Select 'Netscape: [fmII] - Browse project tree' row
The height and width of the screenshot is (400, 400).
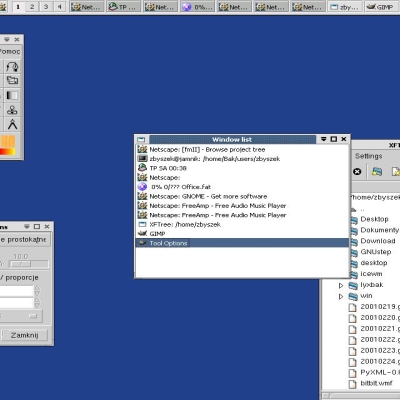242,149
